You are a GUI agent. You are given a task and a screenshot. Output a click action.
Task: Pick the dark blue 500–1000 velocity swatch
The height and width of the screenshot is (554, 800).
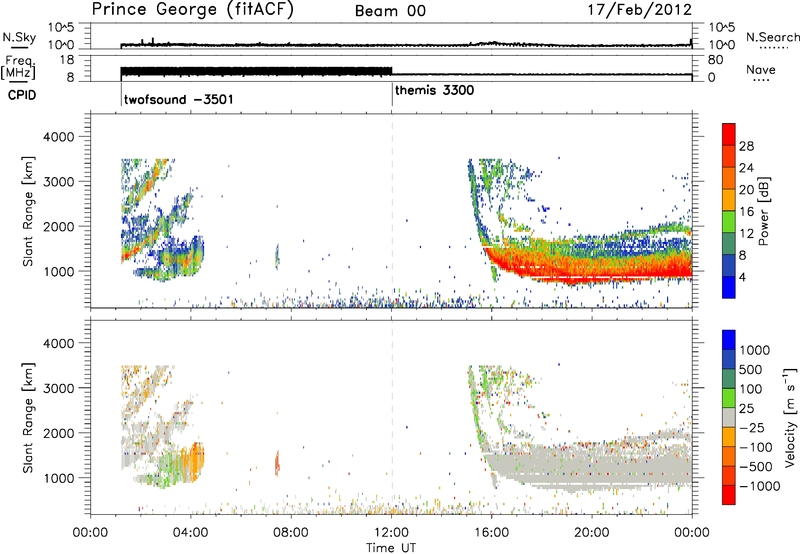tap(729, 359)
